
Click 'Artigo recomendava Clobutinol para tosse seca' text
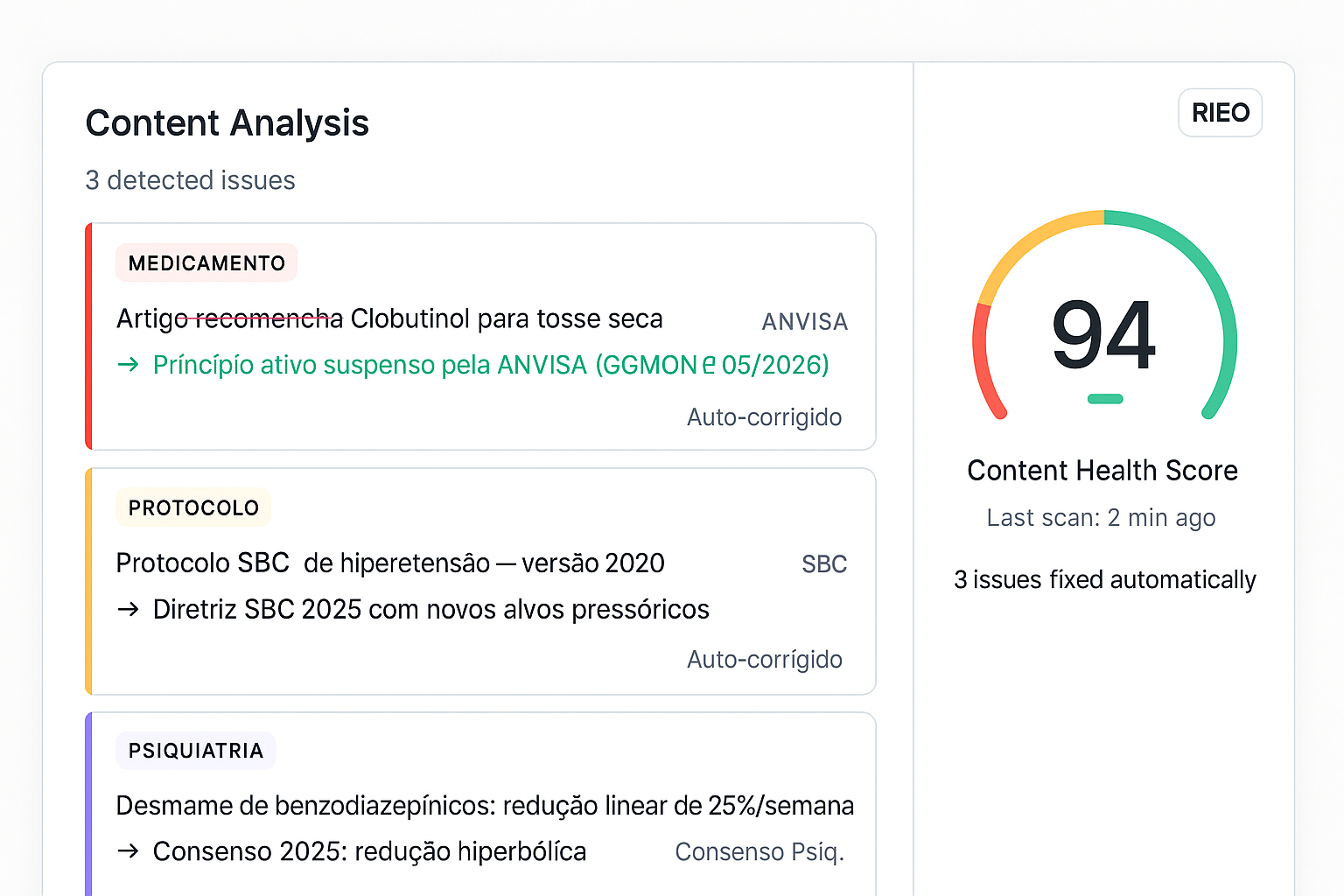(x=389, y=319)
